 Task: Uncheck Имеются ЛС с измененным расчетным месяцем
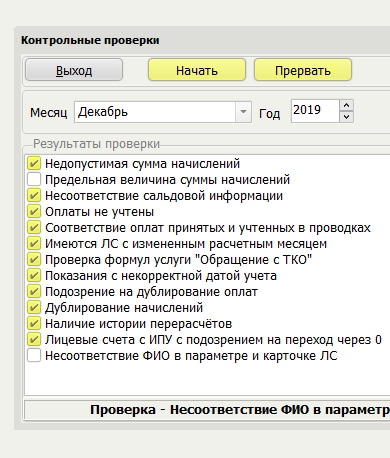(x=34, y=243)
